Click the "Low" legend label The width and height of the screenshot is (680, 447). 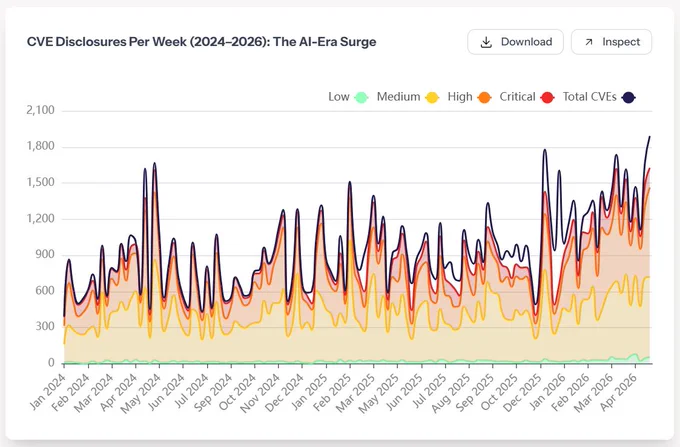click(339, 97)
